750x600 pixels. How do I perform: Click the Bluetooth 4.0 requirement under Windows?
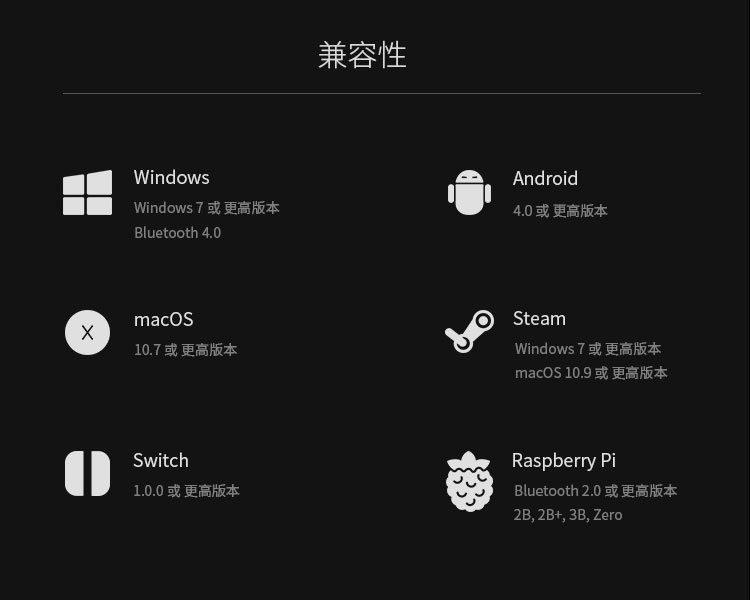click(x=177, y=233)
